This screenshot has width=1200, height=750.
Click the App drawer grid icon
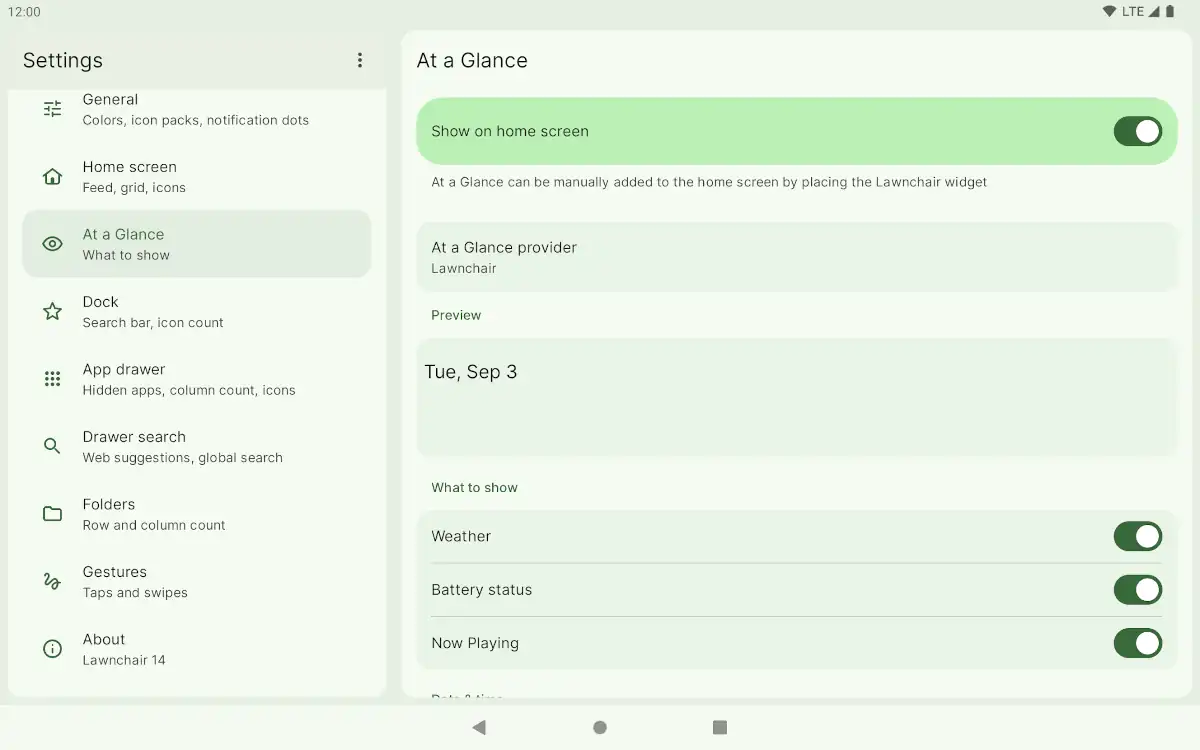point(52,379)
